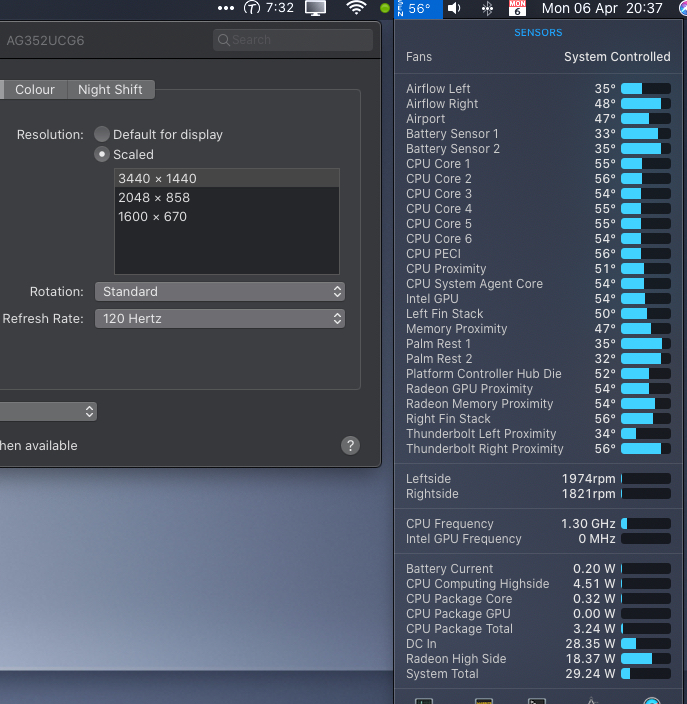Select the CPU Core 1 row
The height and width of the screenshot is (704, 687).
[538, 164]
